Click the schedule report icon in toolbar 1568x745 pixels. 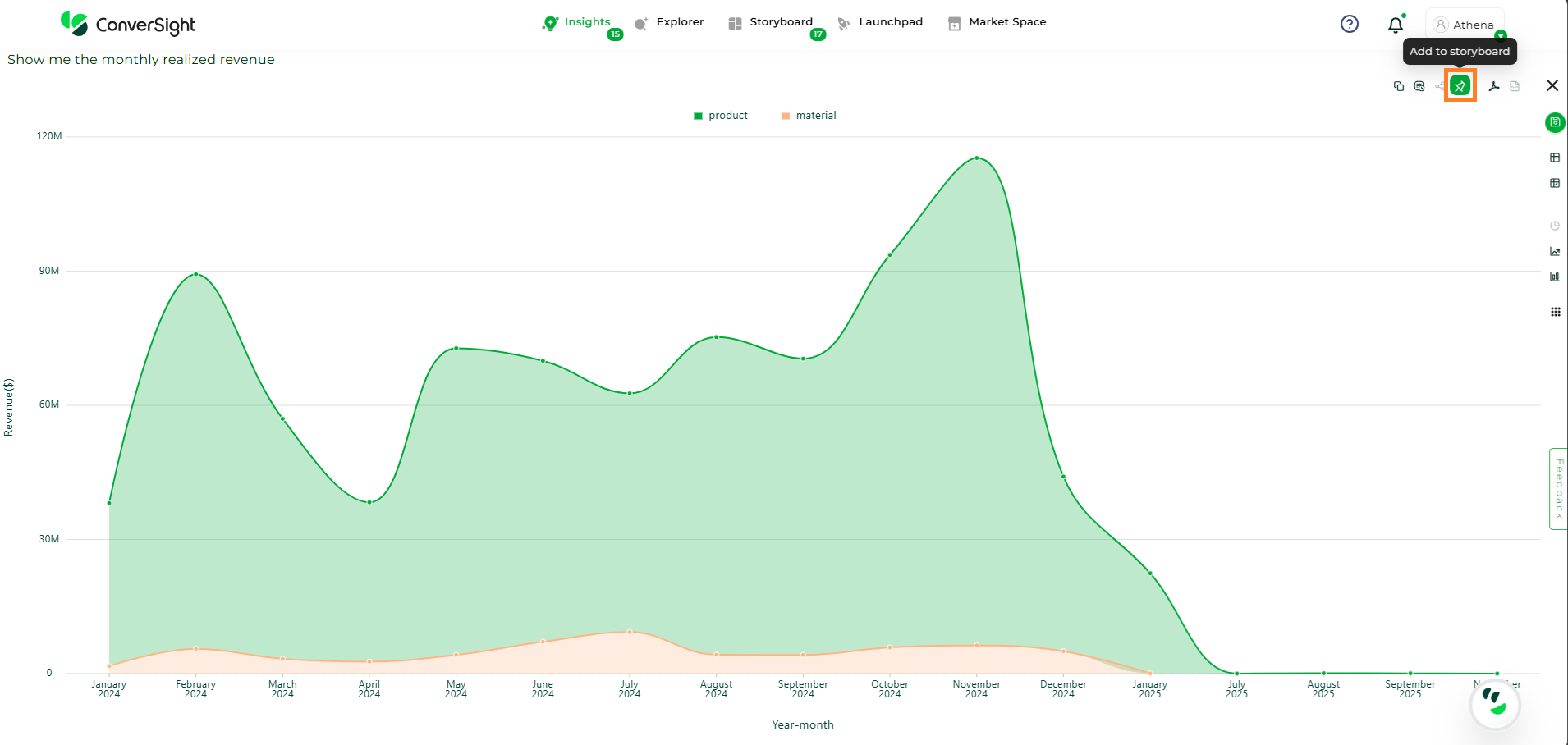1419,86
